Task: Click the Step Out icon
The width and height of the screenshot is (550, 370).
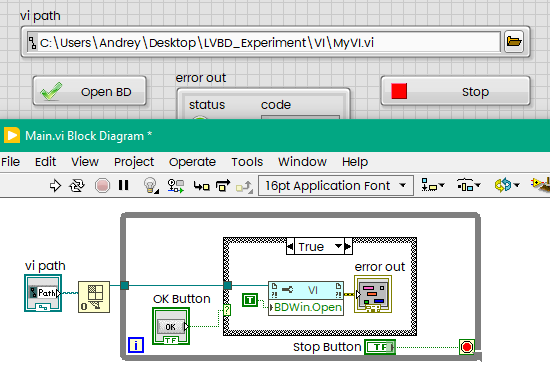Action: coord(244,186)
